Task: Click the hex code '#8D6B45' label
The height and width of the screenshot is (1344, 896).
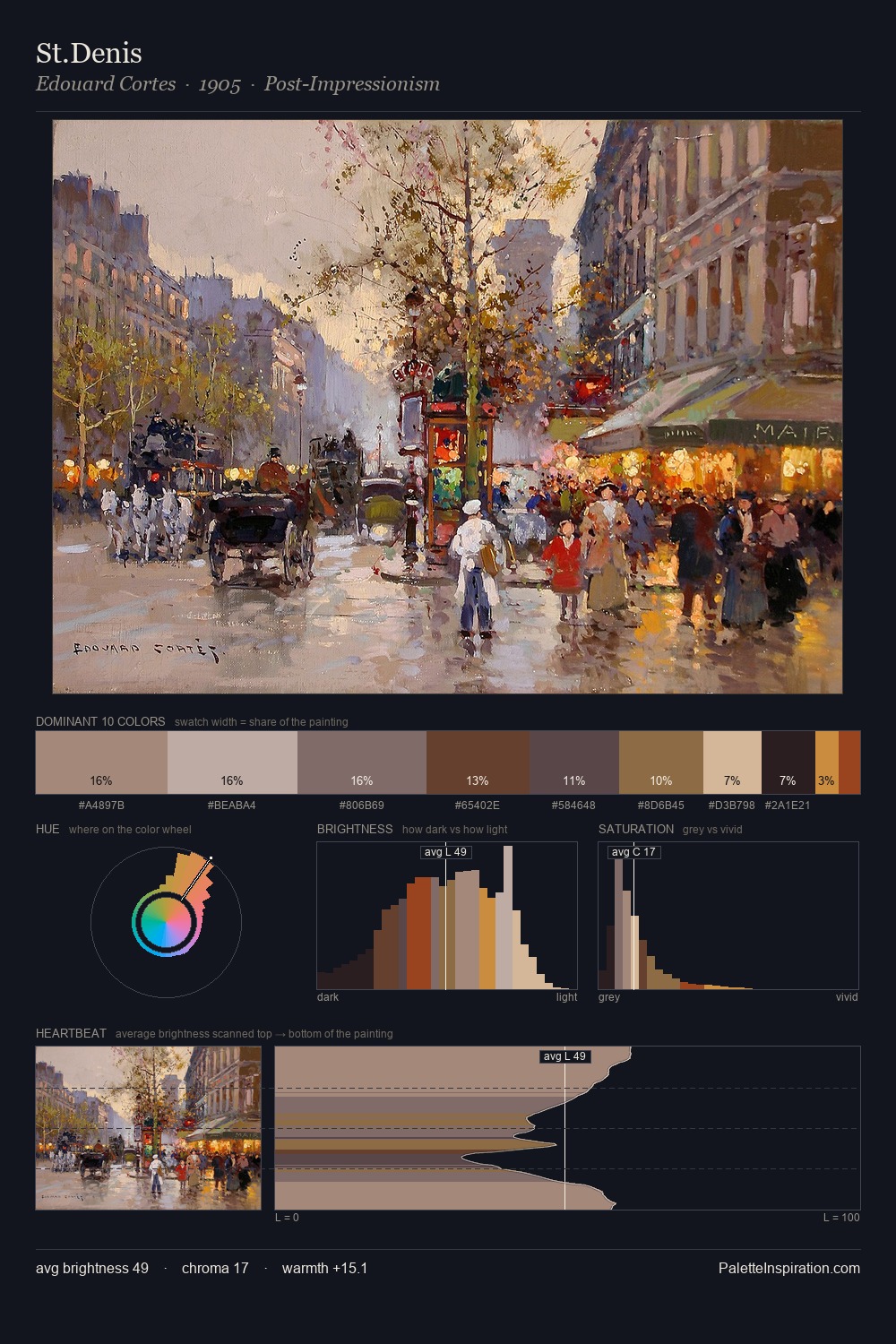Action: tap(661, 805)
